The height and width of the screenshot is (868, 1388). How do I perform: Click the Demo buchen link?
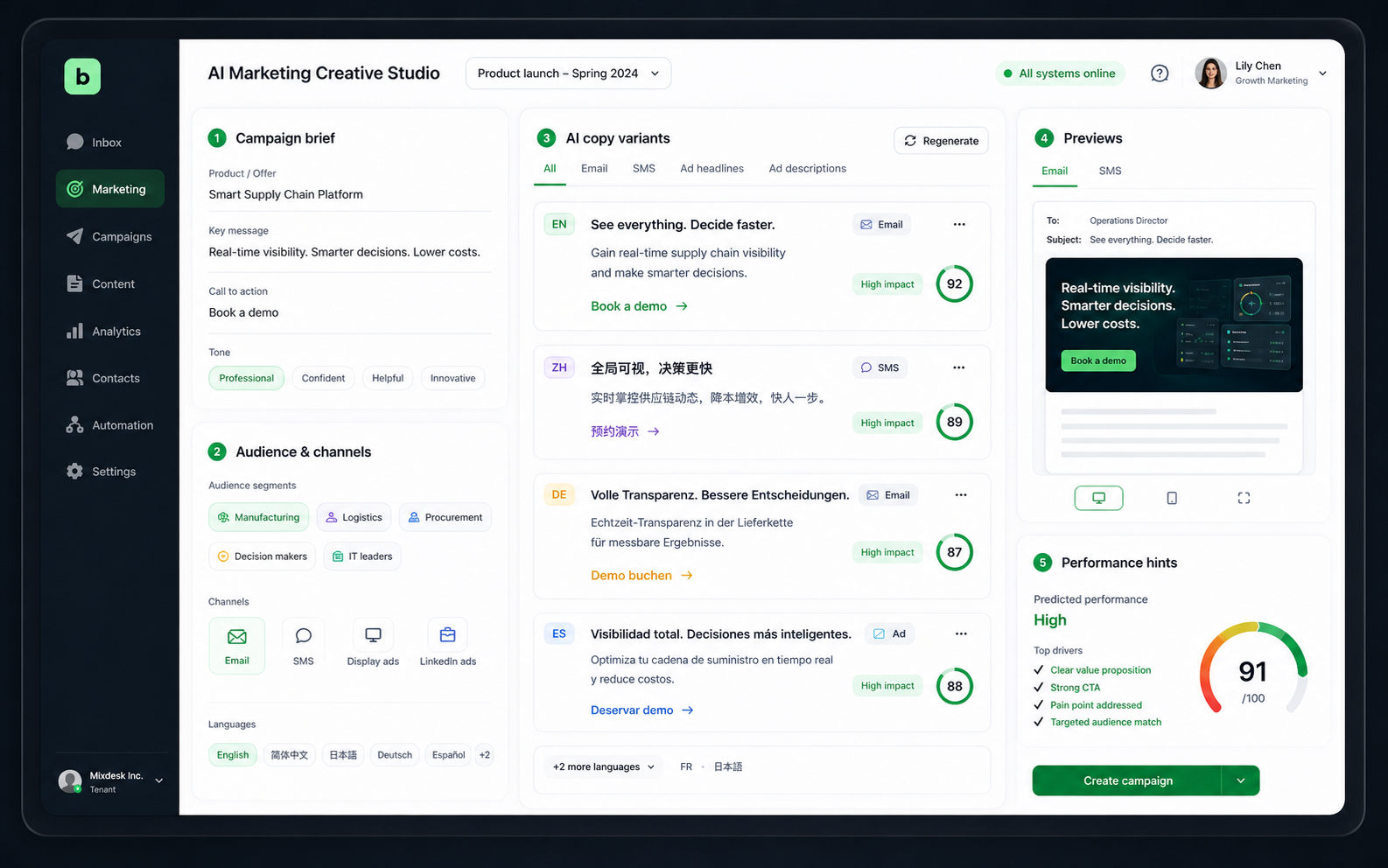pos(641,576)
